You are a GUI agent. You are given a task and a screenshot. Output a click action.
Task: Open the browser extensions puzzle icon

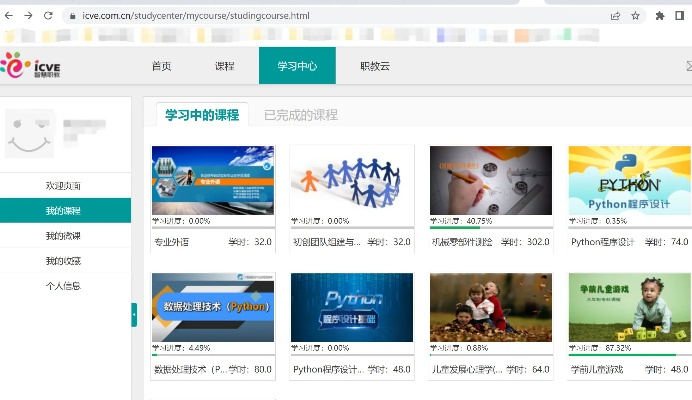[660, 16]
